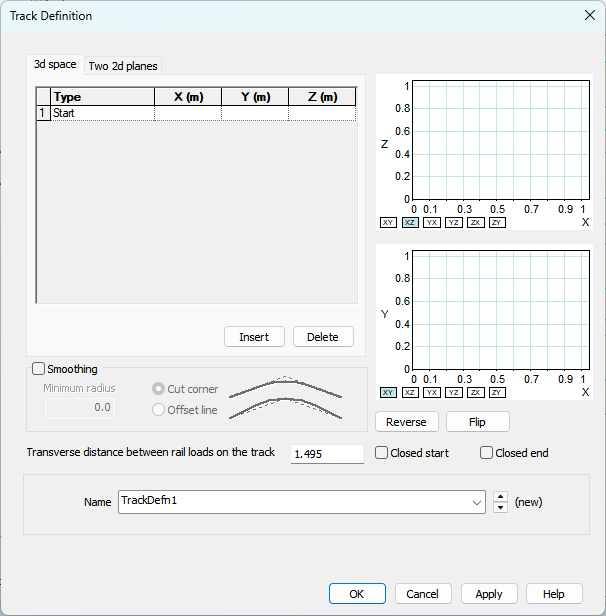Open the 3d space tab
This screenshot has width=606, height=616.
click(55, 65)
